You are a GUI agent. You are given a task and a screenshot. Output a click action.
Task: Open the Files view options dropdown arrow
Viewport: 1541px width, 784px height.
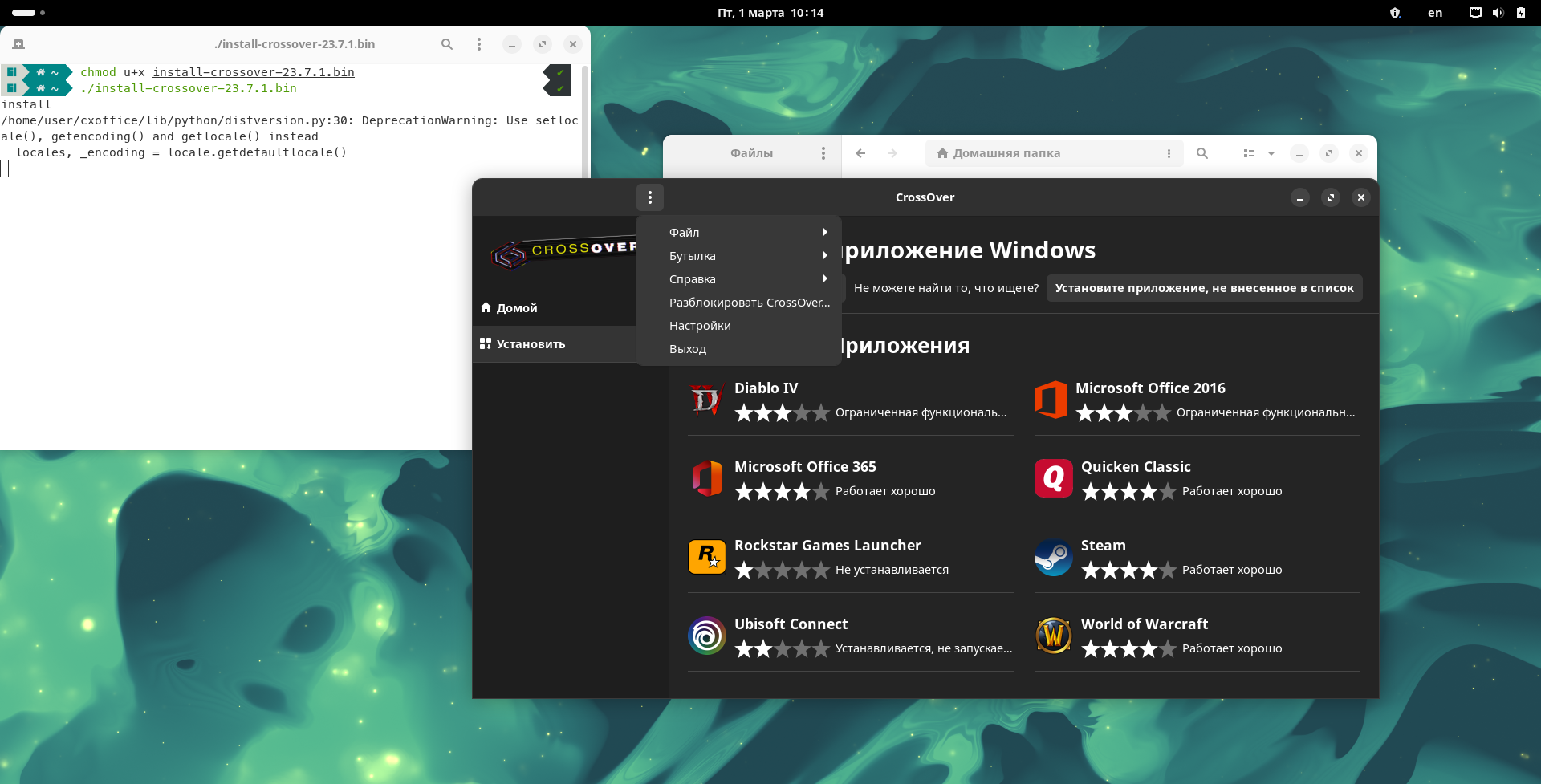[x=1271, y=153]
